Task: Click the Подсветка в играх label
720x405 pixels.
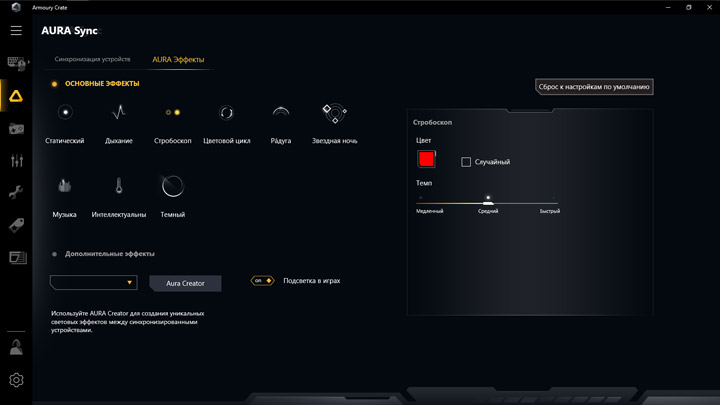Action: click(312, 281)
